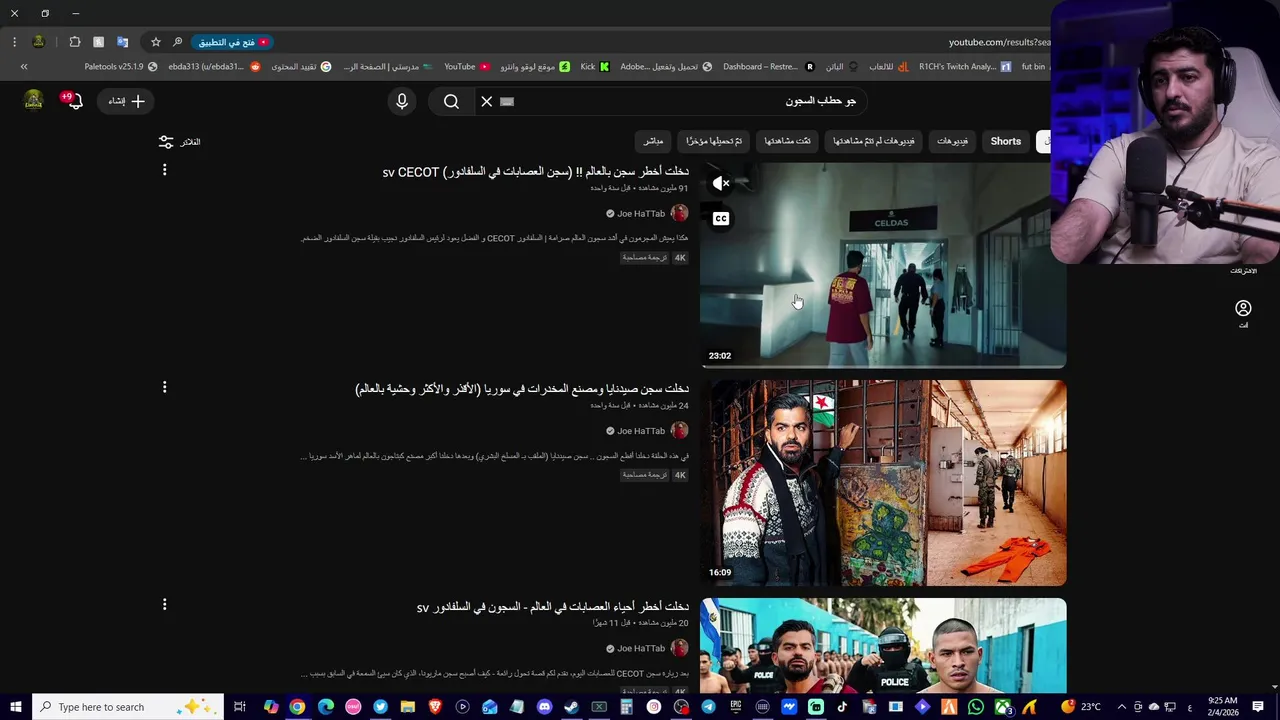Open Discord from the taskbar
1280x720 pixels.
(544, 707)
